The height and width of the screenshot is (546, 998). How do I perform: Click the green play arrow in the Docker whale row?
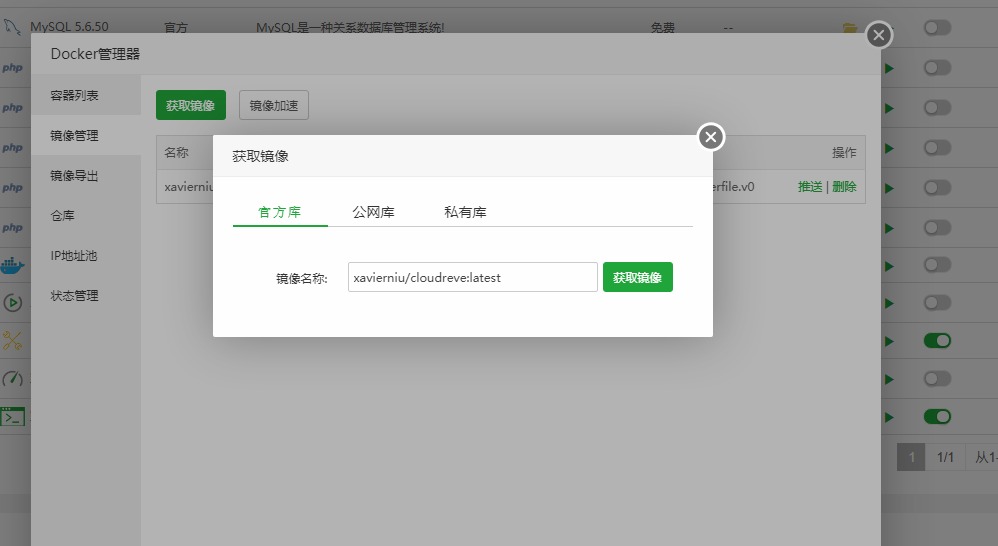(x=889, y=266)
